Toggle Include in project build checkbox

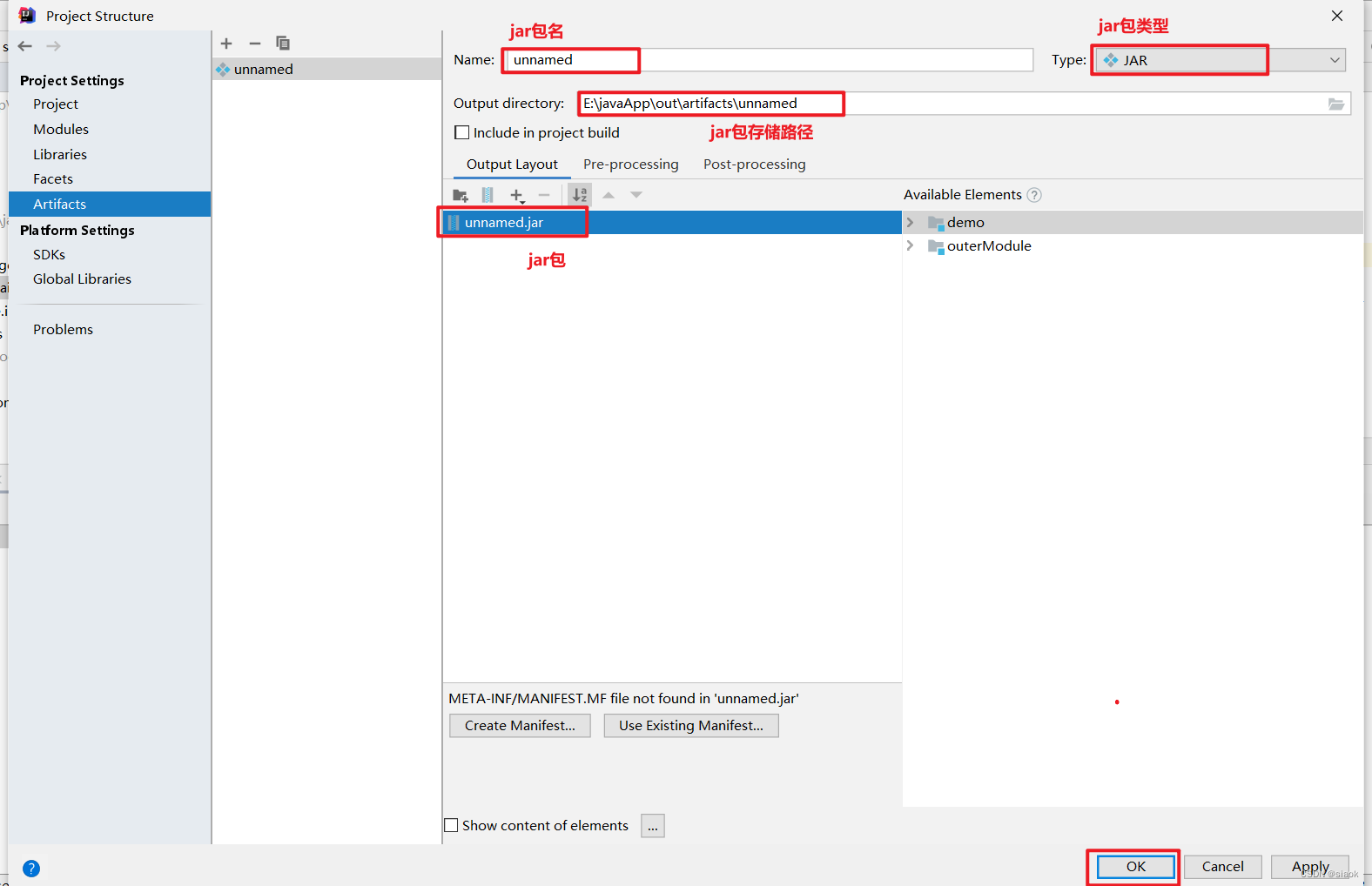tap(462, 133)
